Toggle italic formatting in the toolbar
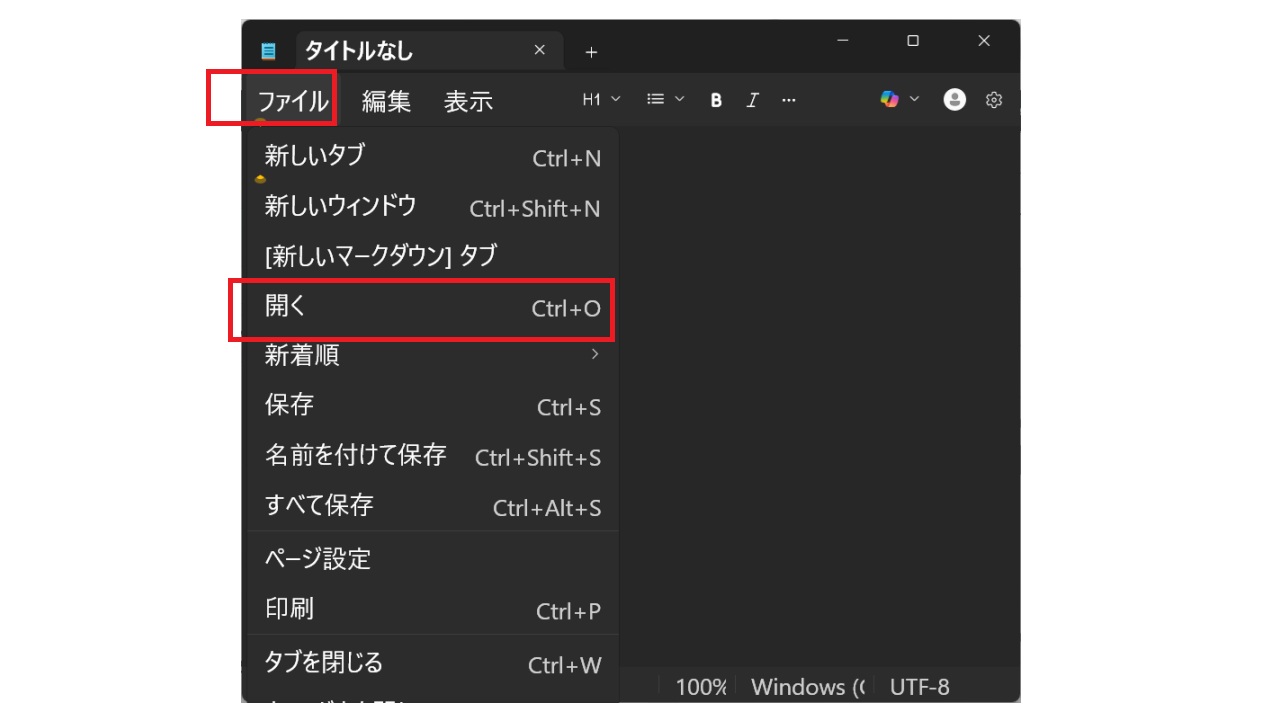Screen dimensions: 1280x720 point(753,100)
